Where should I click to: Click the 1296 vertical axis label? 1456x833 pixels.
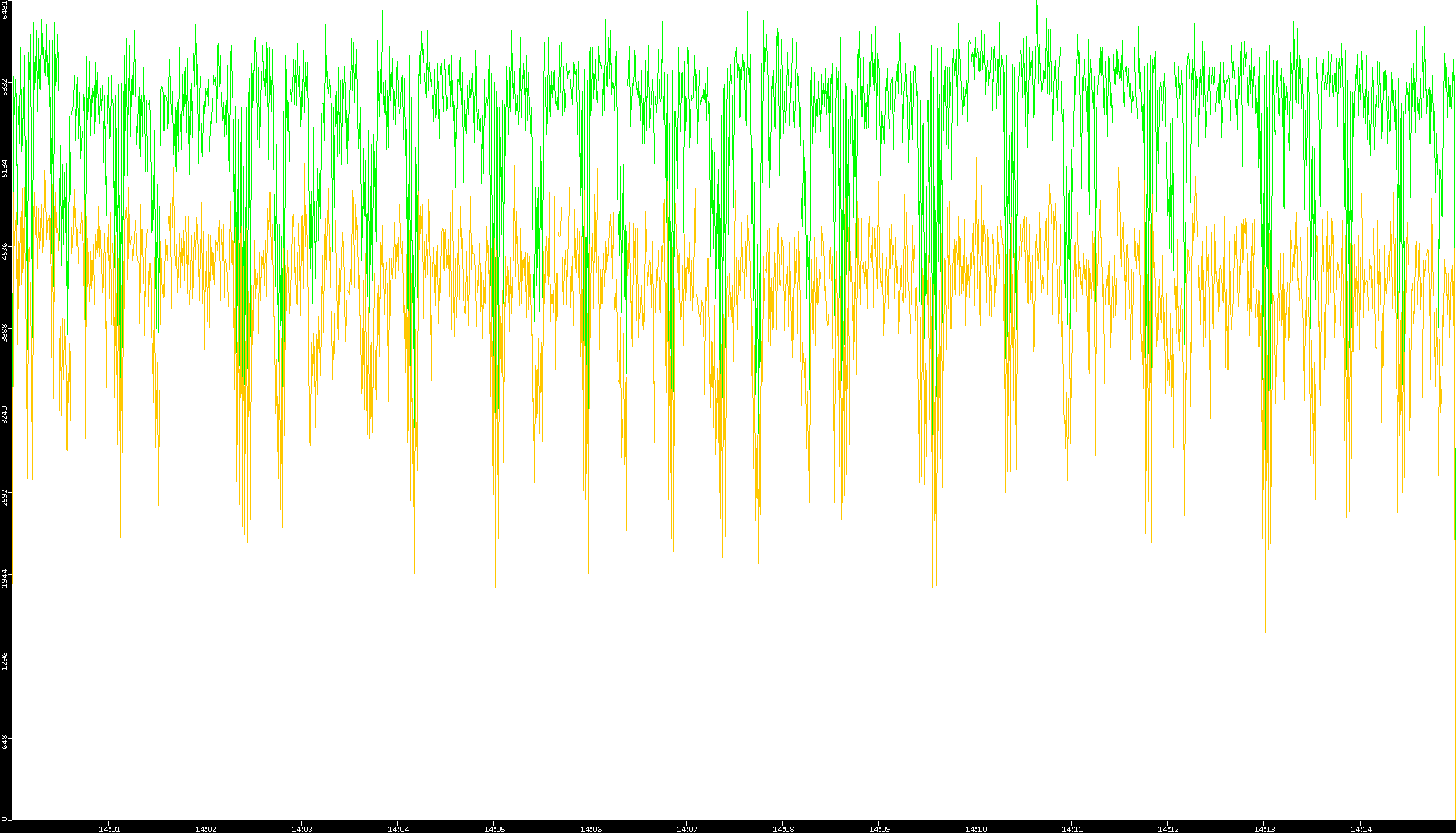pyautogui.click(x=6, y=661)
